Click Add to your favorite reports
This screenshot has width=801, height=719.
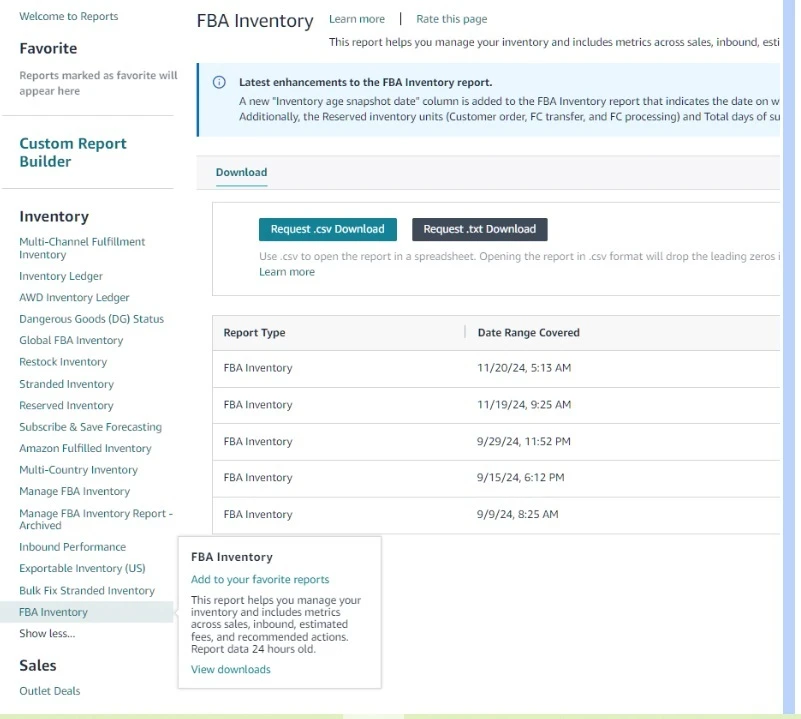260,579
